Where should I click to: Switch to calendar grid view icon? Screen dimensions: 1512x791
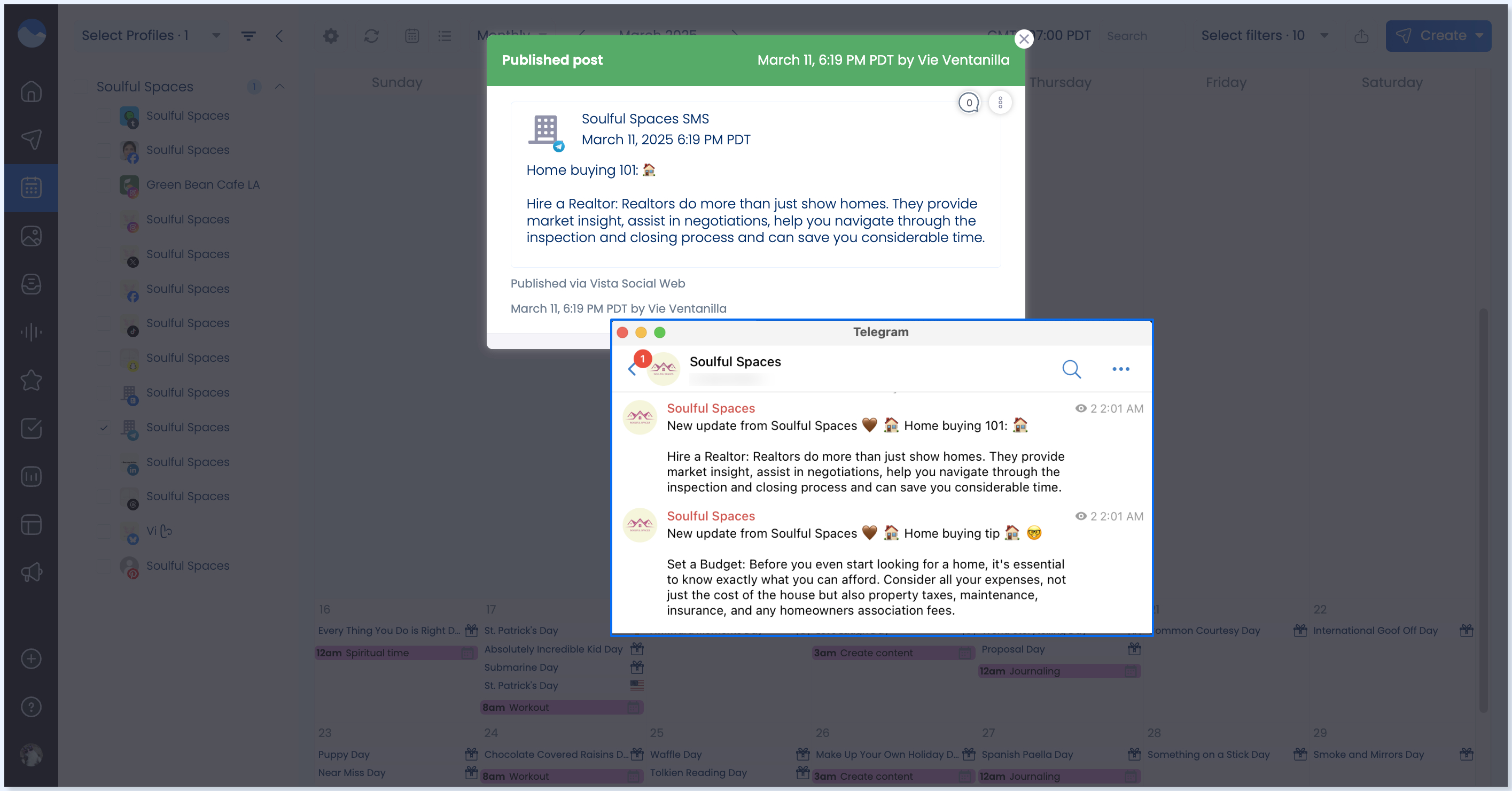tap(412, 36)
